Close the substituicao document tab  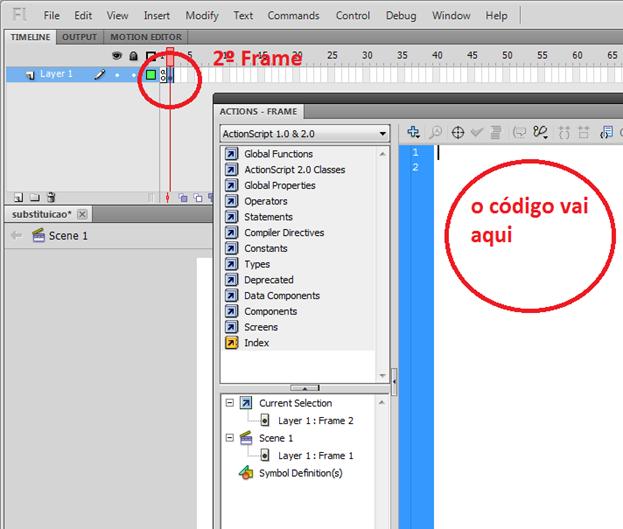coord(82,214)
